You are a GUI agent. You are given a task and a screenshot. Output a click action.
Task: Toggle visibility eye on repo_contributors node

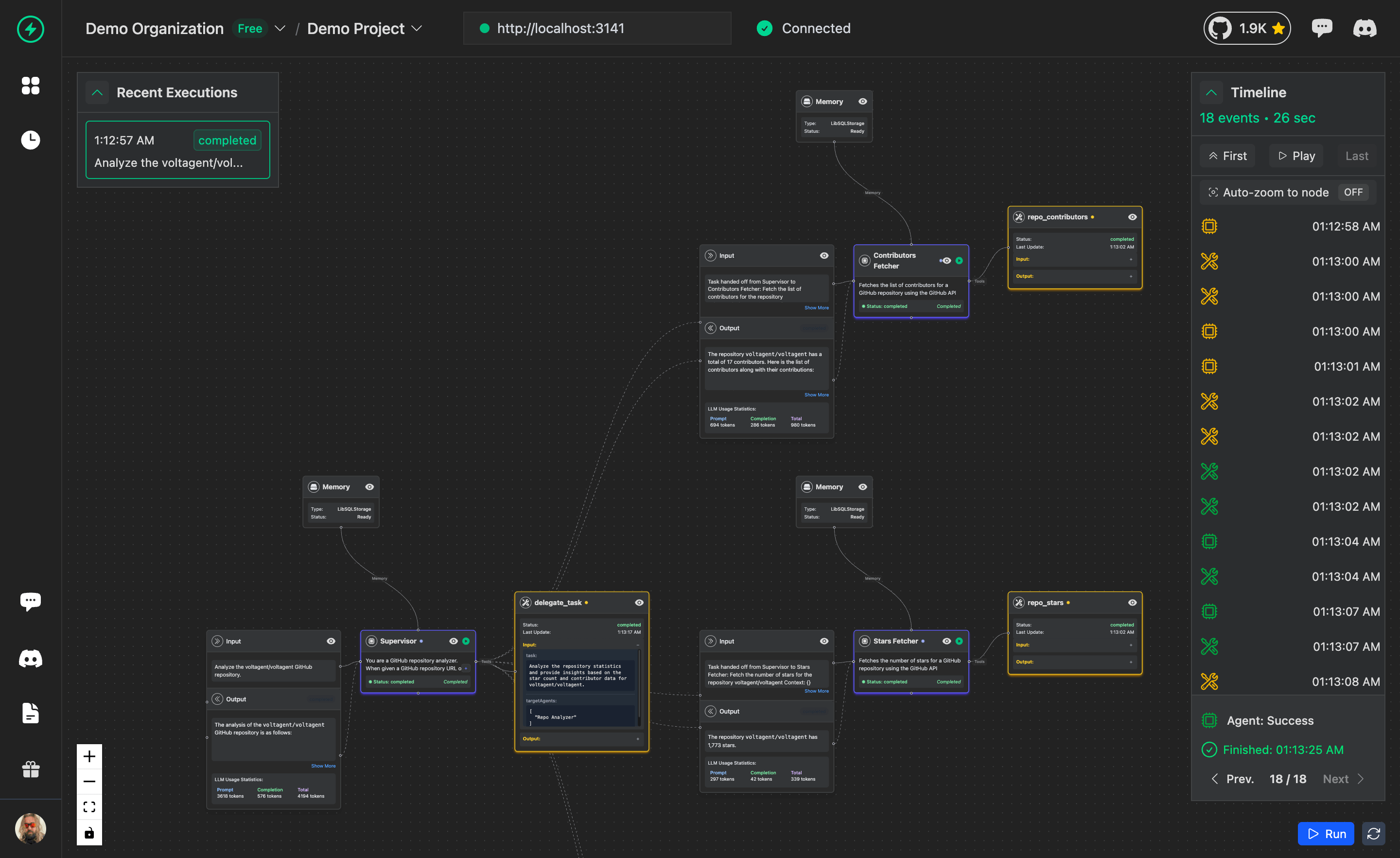tap(1132, 217)
